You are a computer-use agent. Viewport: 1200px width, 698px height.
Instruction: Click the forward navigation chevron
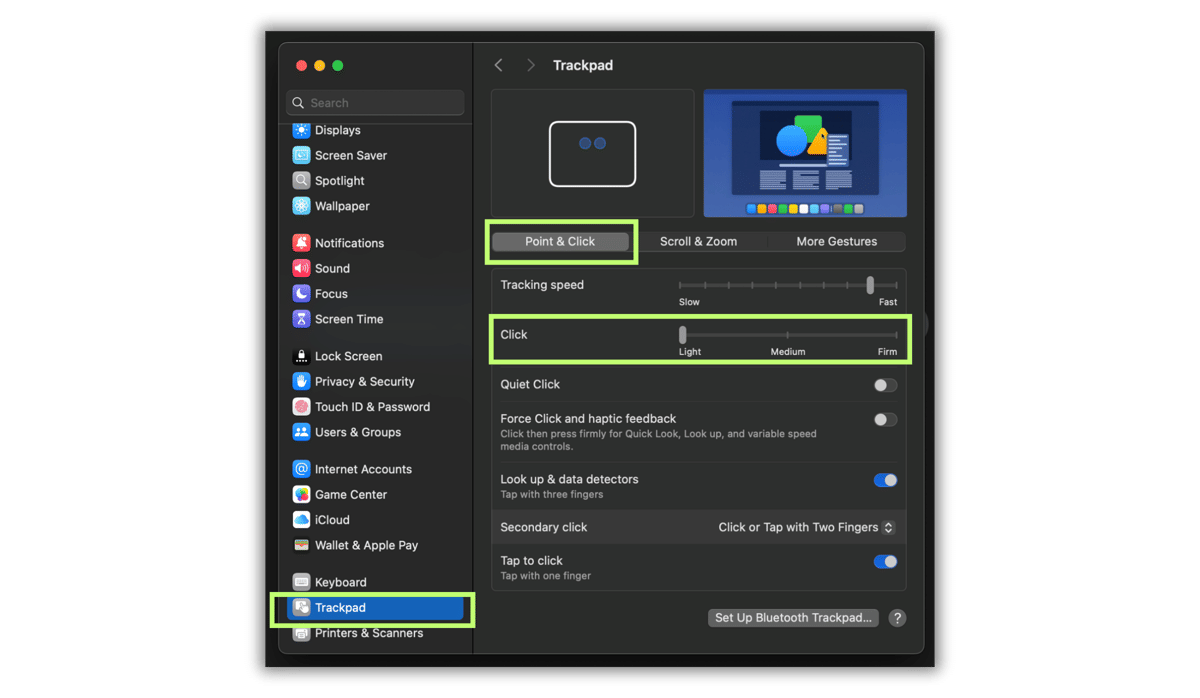[x=530, y=64]
